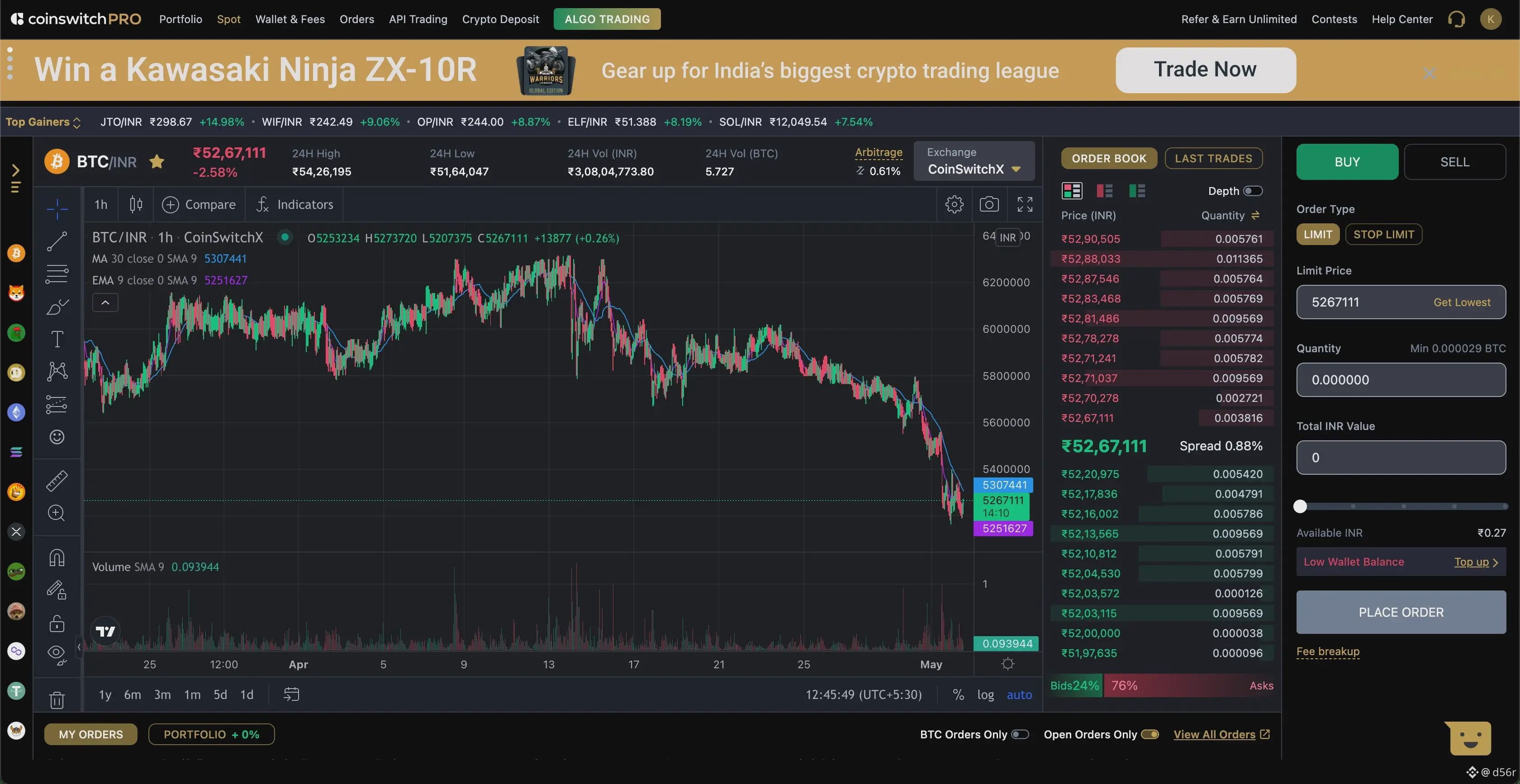Click the trash remove drawings icon
This screenshot has width=1520, height=784.
pyautogui.click(x=57, y=700)
